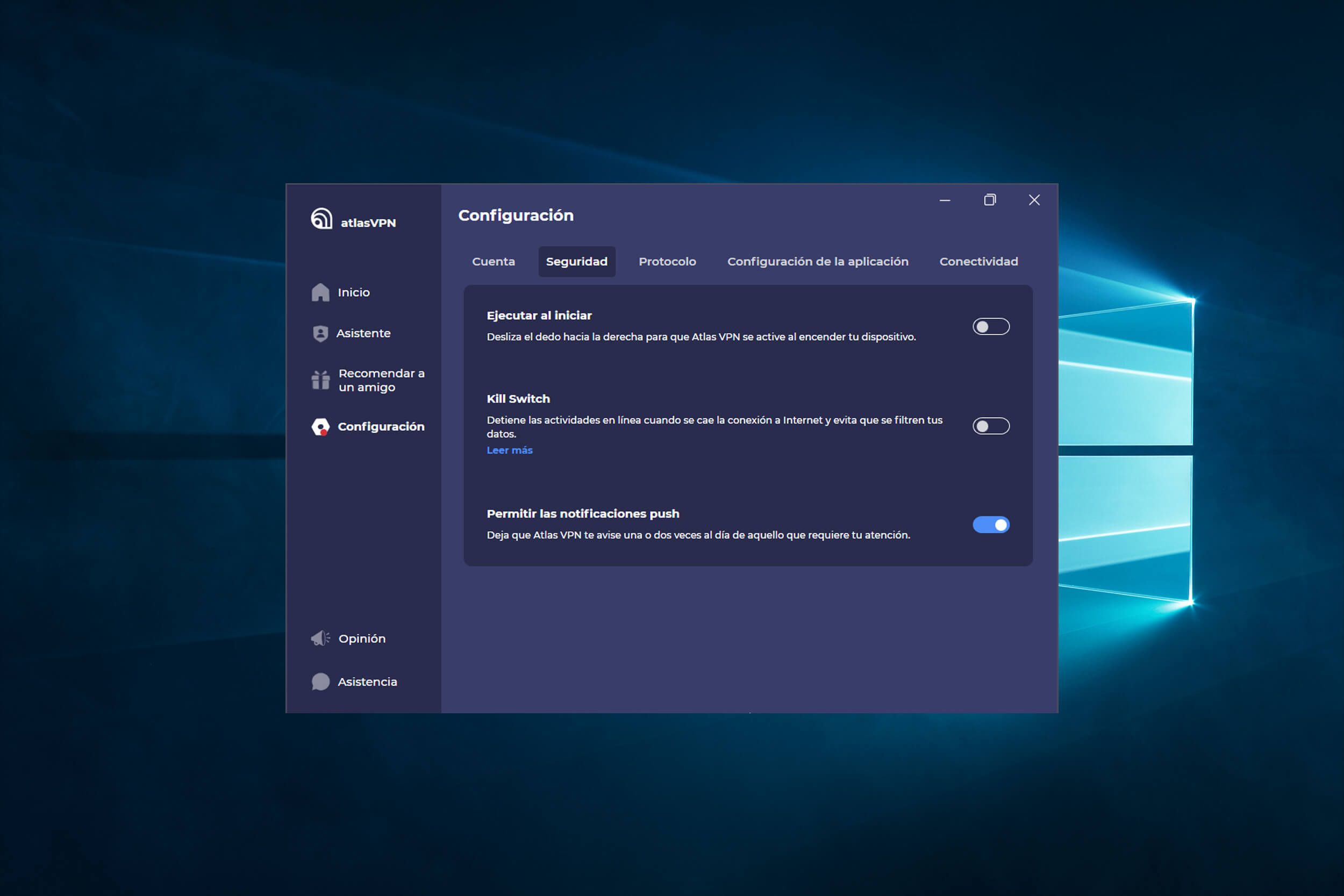Close the Atlas VPN window
The height and width of the screenshot is (896, 1344).
1034,200
